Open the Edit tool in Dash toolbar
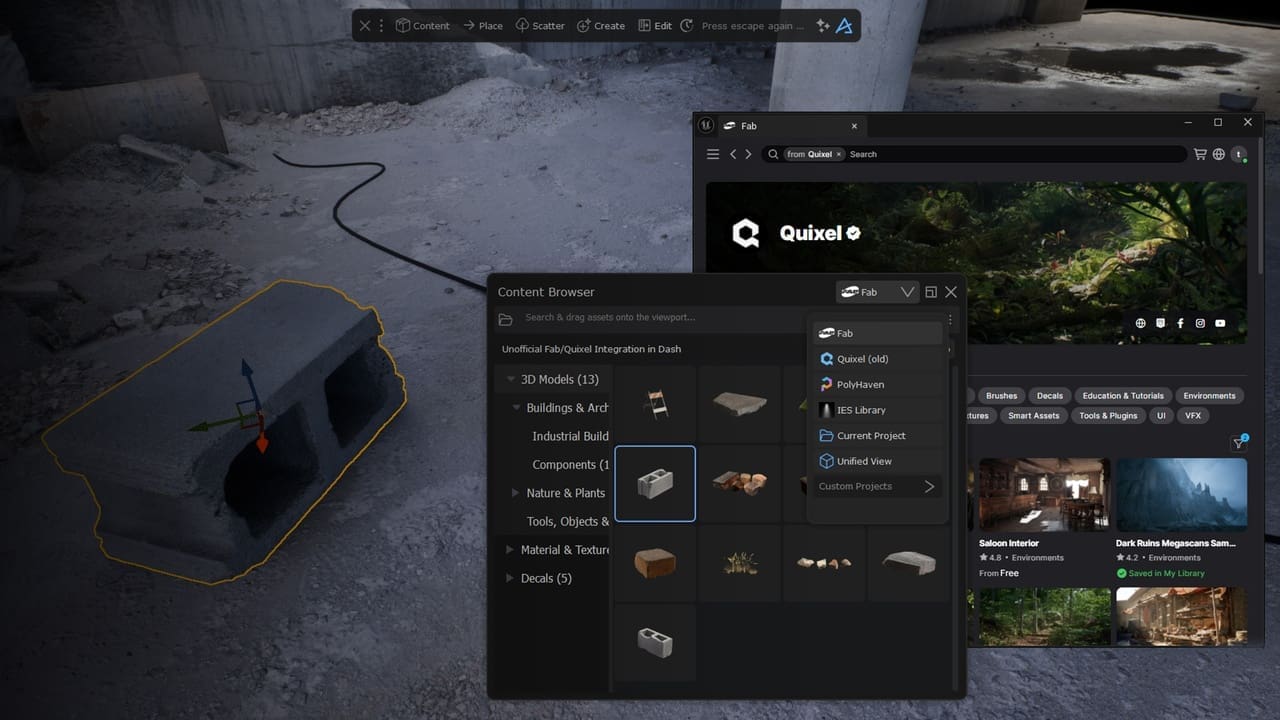Screen dimensions: 1280x720 pos(655,26)
